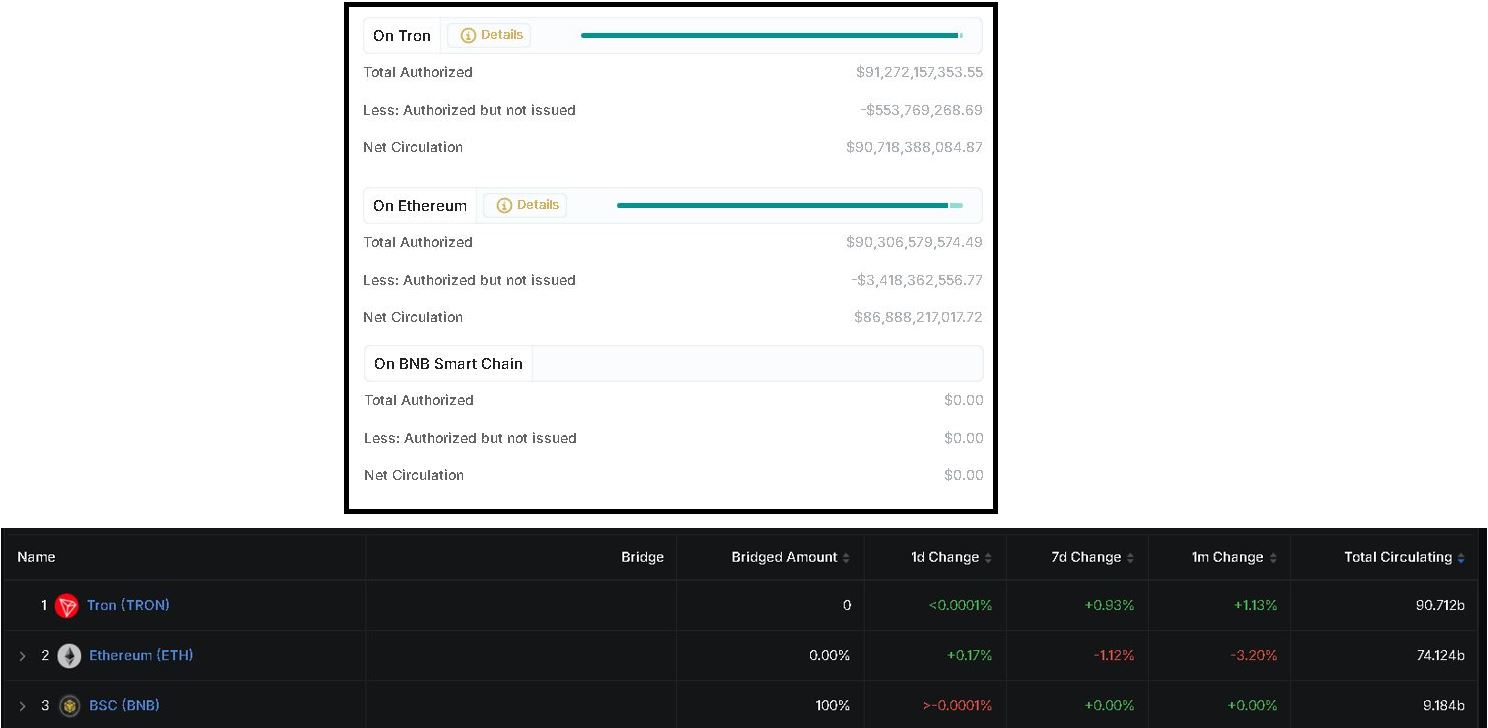The height and width of the screenshot is (728, 1488).
Task: Expand the BSC (BNB) row
Action: pyautogui.click(x=23, y=706)
